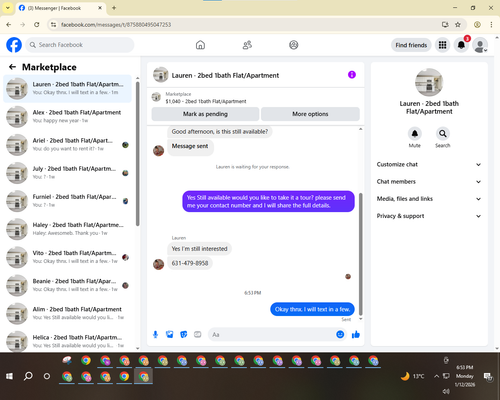The width and height of the screenshot is (500, 400).
Task: Click the Find friends button
Action: coord(411,45)
